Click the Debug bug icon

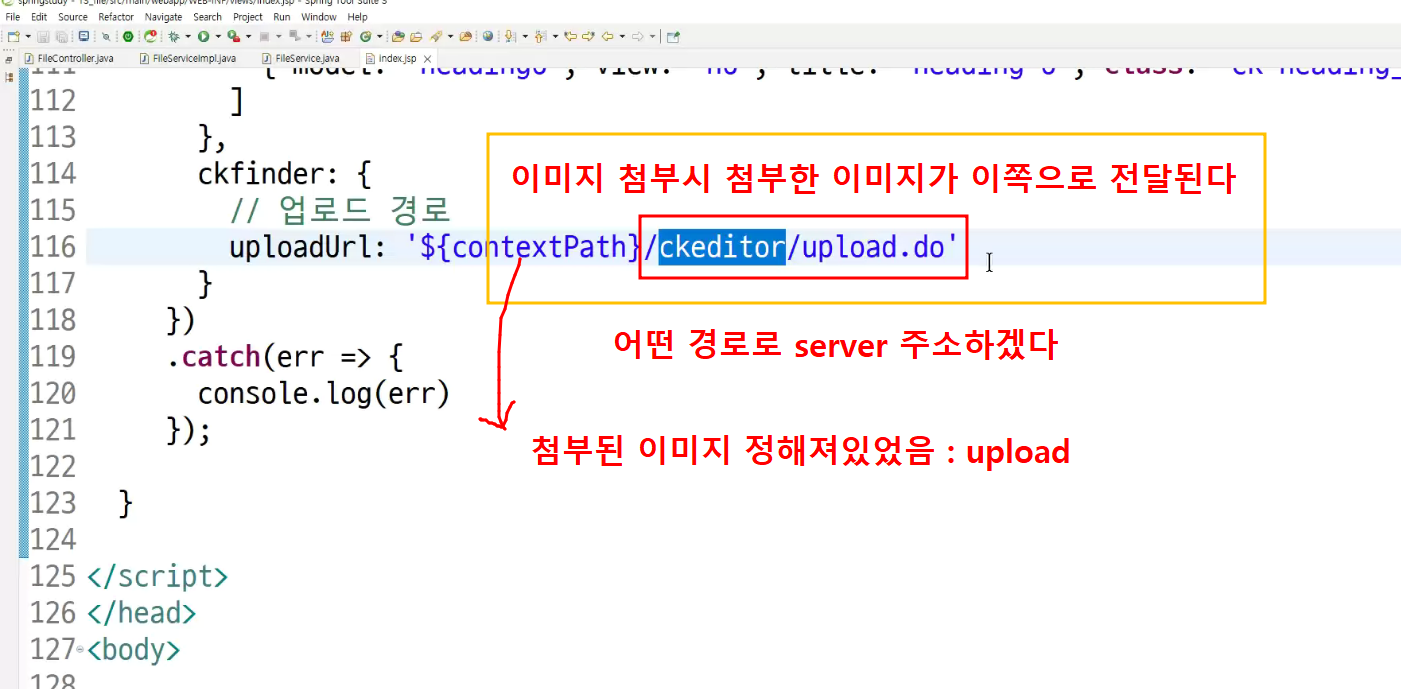(174, 36)
